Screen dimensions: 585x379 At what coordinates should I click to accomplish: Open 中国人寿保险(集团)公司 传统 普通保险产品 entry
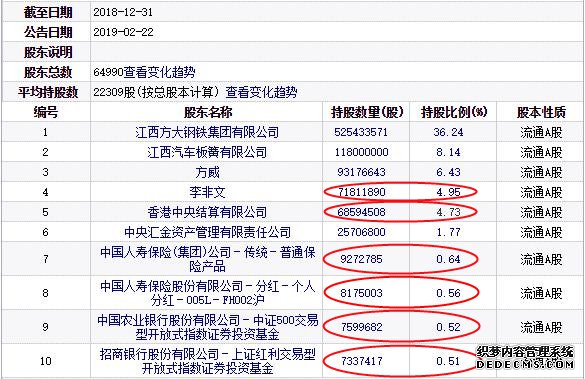[x=207, y=259]
